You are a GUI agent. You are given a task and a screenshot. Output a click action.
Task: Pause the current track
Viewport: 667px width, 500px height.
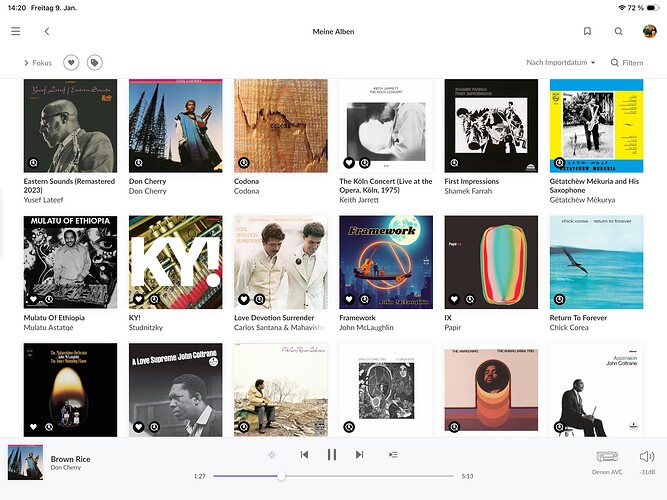pyautogui.click(x=331, y=455)
